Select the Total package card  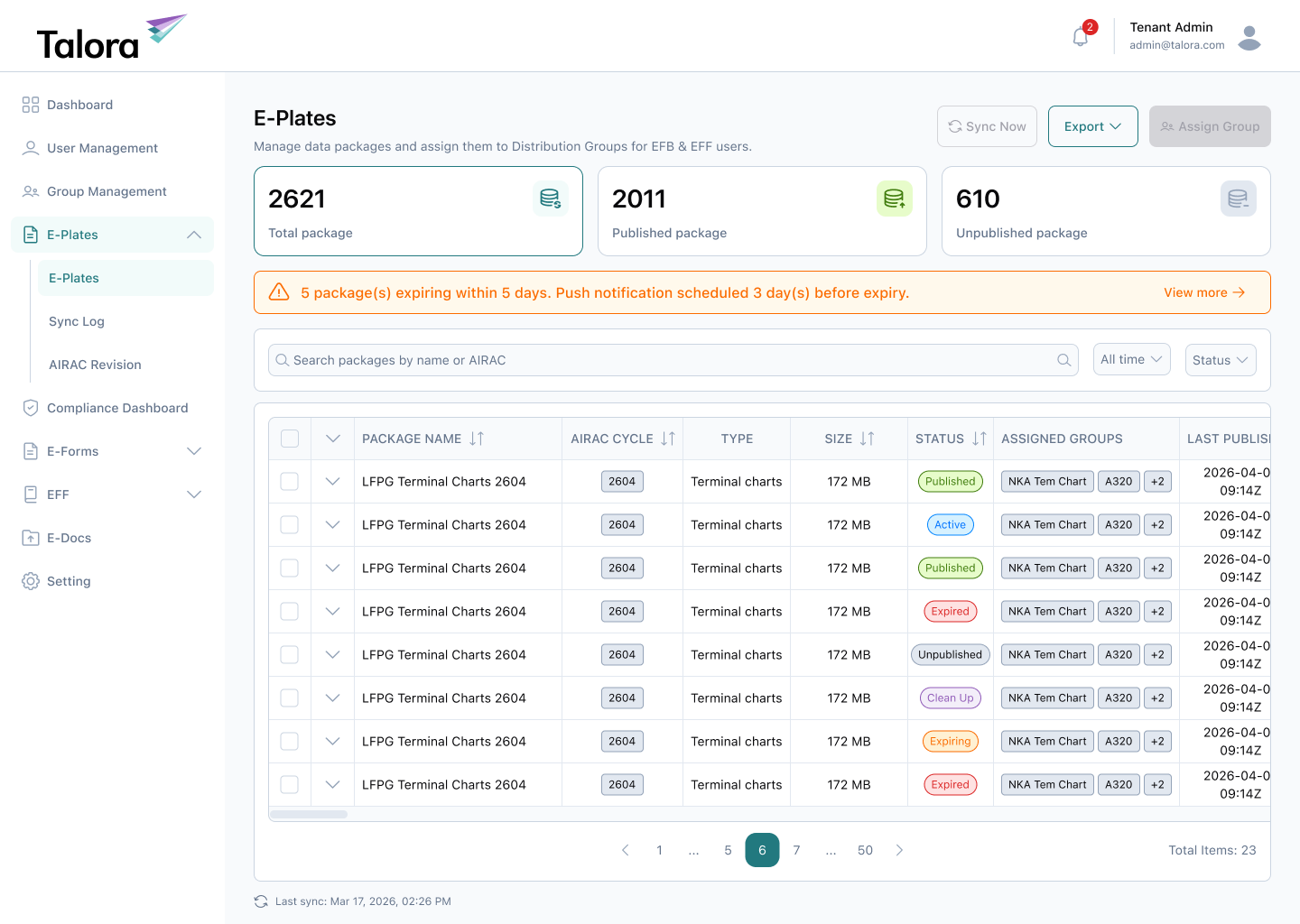coord(418,211)
